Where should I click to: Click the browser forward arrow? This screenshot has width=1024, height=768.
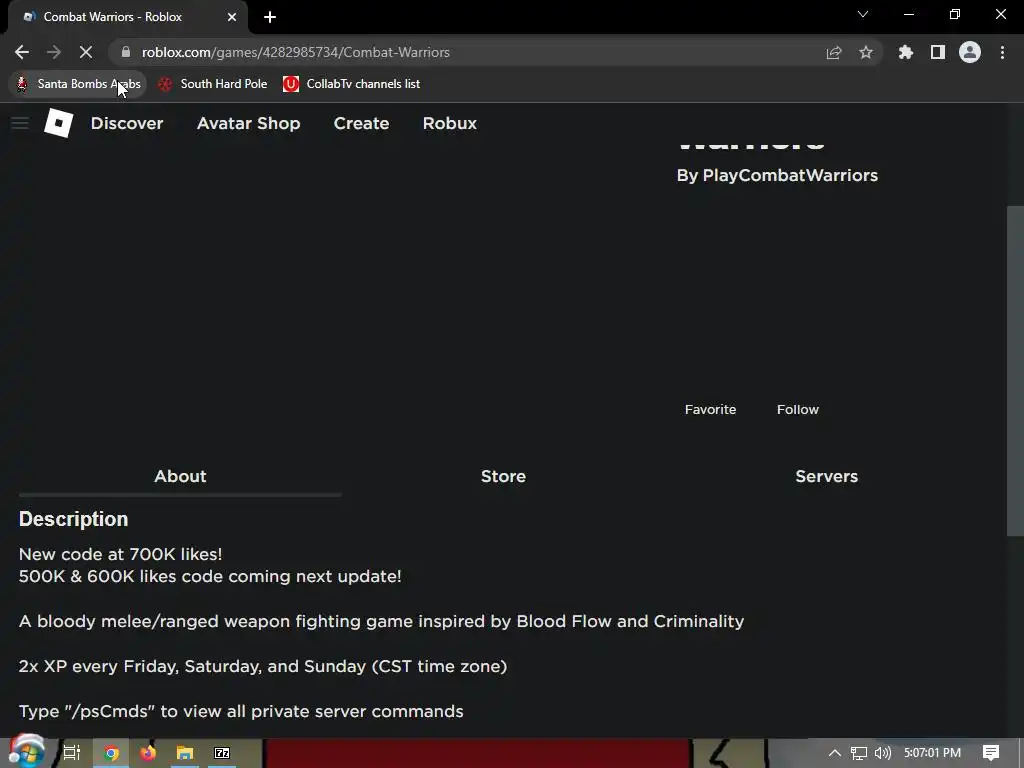54,52
